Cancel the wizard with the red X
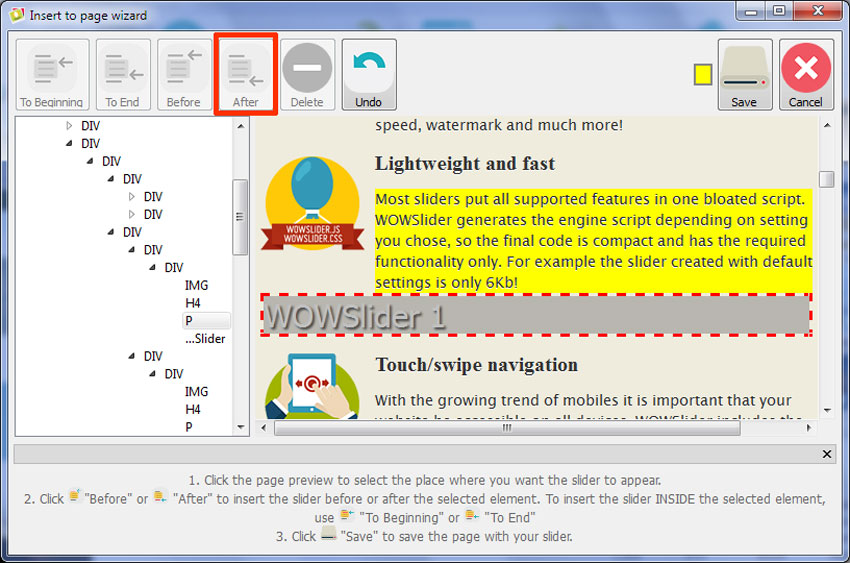This screenshot has height=563, width=850. point(806,74)
